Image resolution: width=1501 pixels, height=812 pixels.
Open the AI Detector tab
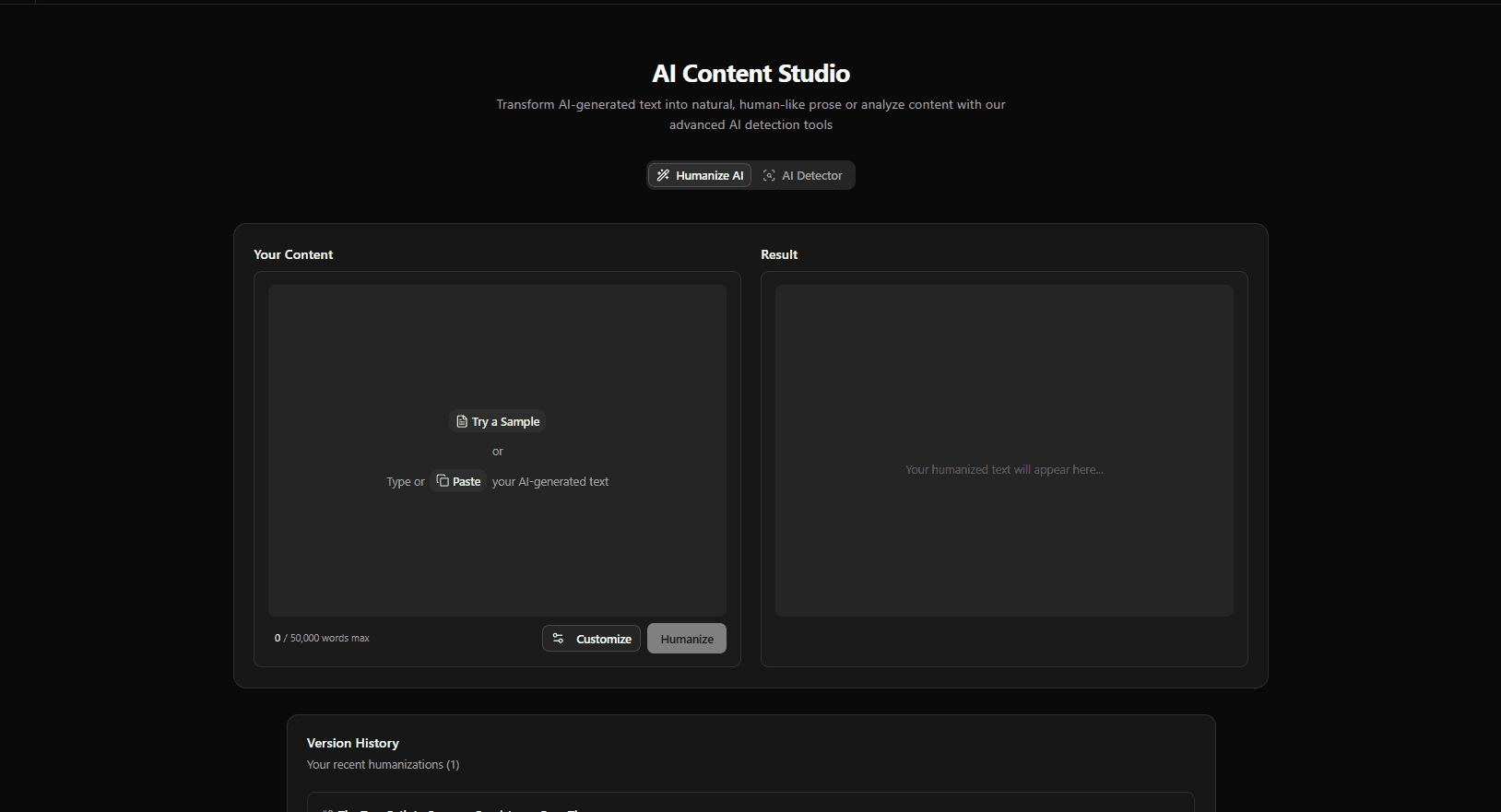[803, 175]
